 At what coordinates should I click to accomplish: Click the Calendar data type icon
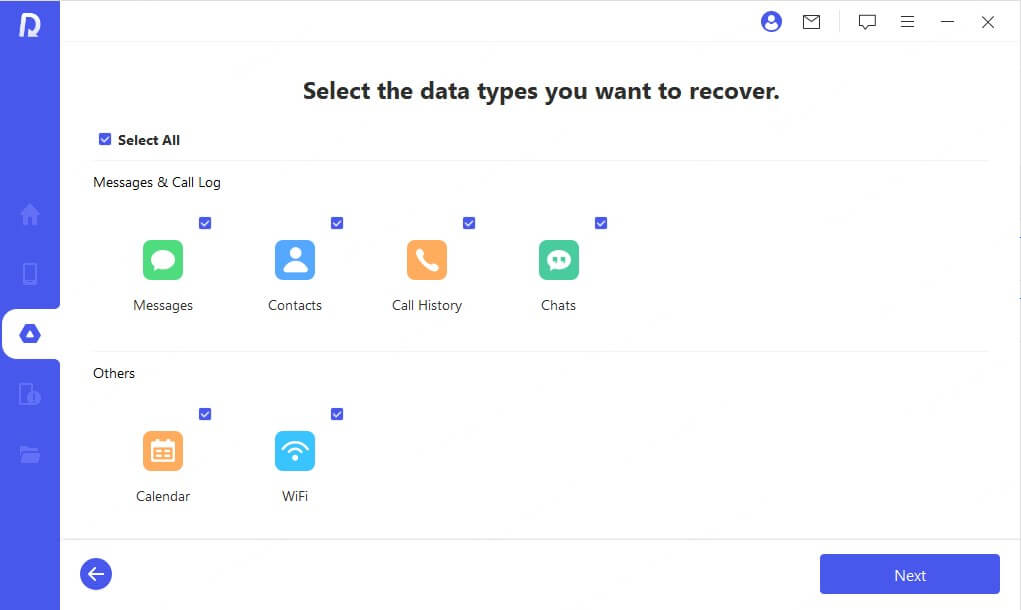(x=163, y=451)
